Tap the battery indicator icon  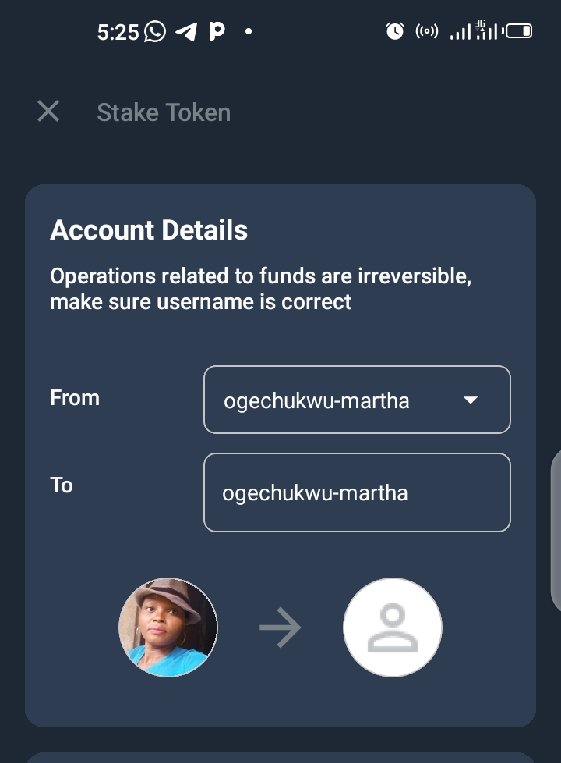(519, 32)
